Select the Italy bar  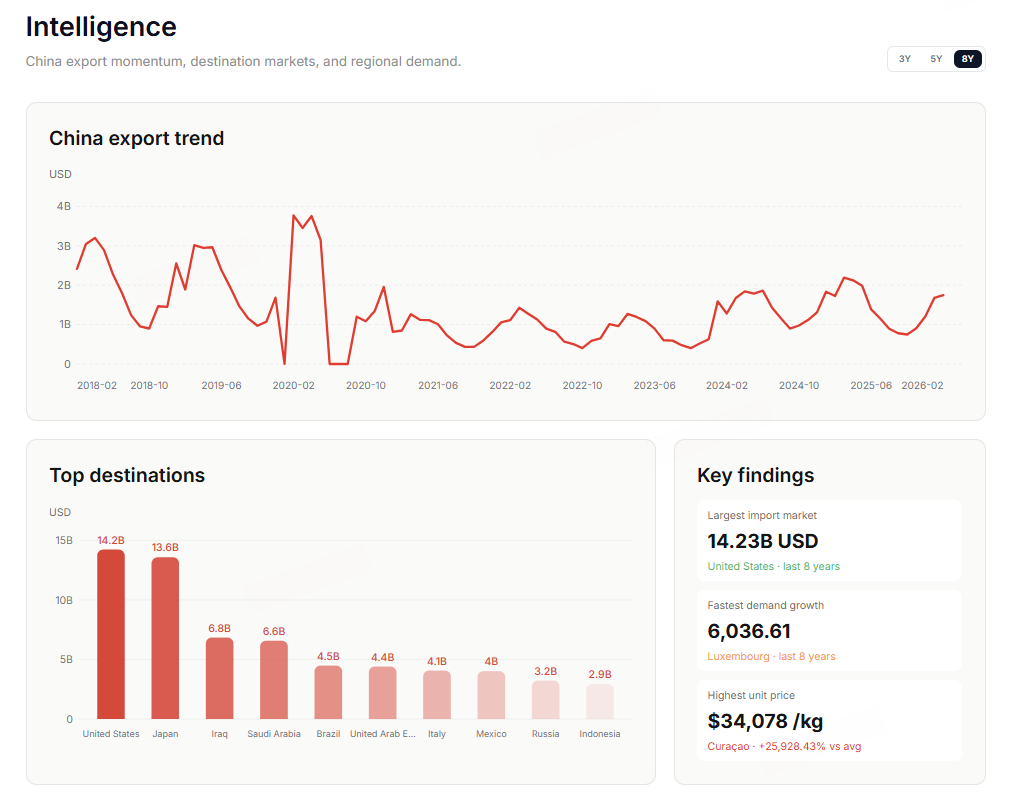click(x=437, y=694)
